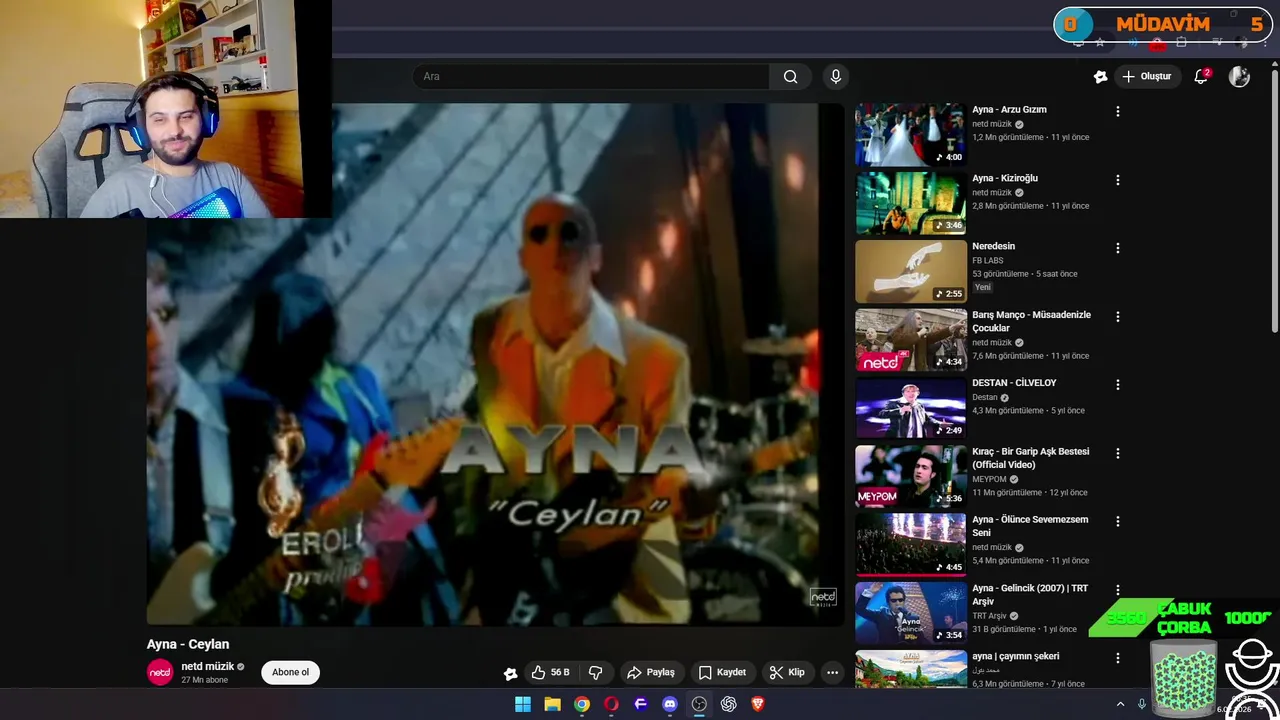The width and height of the screenshot is (1280, 720).
Task: Click the Ayna - Ceylan video player
Action: (x=495, y=365)
